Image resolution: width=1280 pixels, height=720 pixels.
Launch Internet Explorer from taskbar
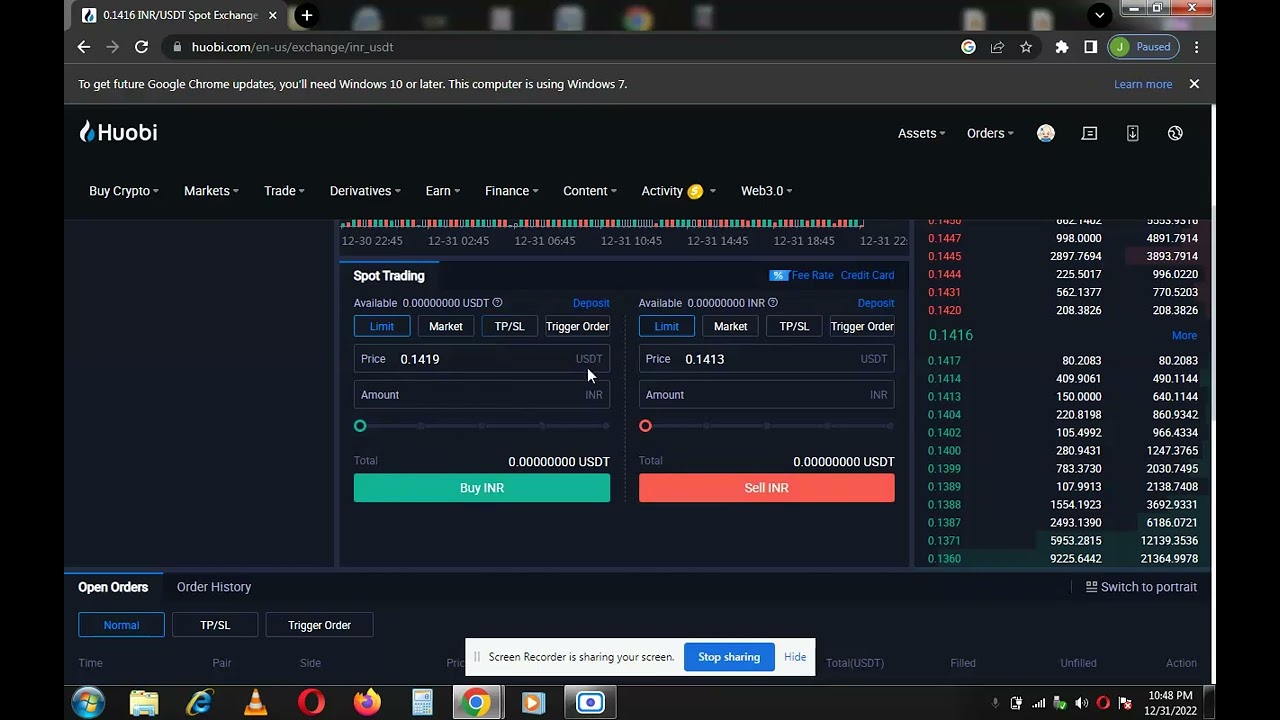tap(200, 703)
